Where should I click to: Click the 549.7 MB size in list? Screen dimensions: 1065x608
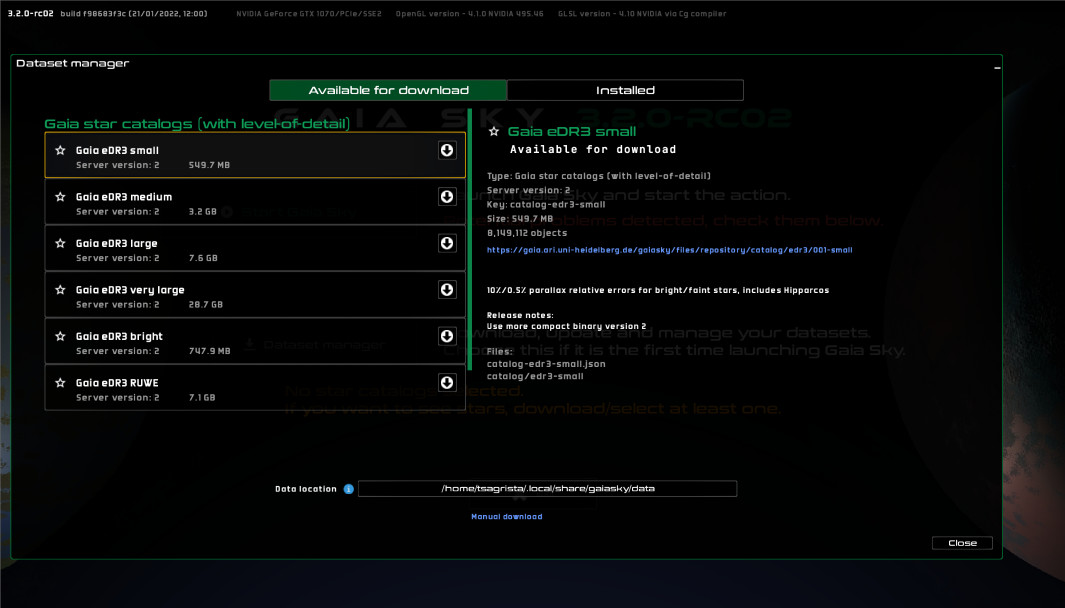coord(209,165)
